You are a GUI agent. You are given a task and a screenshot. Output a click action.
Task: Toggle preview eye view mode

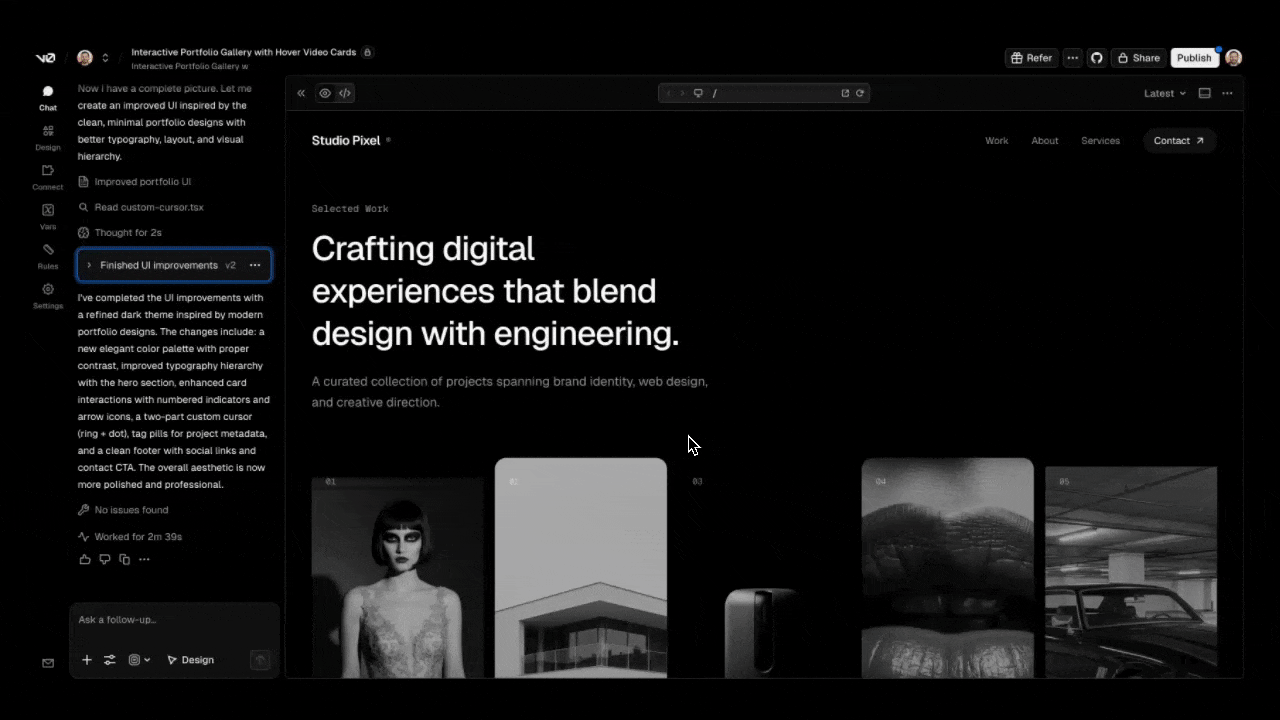coord(325,93)
